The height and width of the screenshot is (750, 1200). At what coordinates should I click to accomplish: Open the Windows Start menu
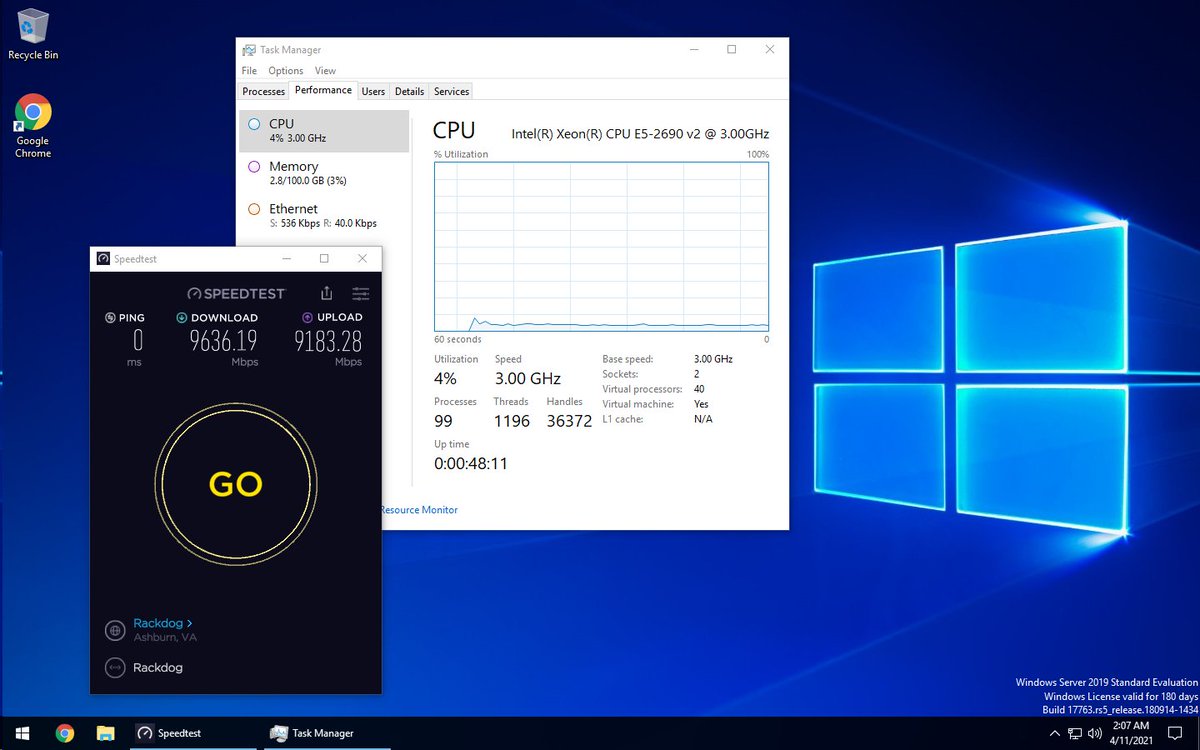[x=21, y=733]
